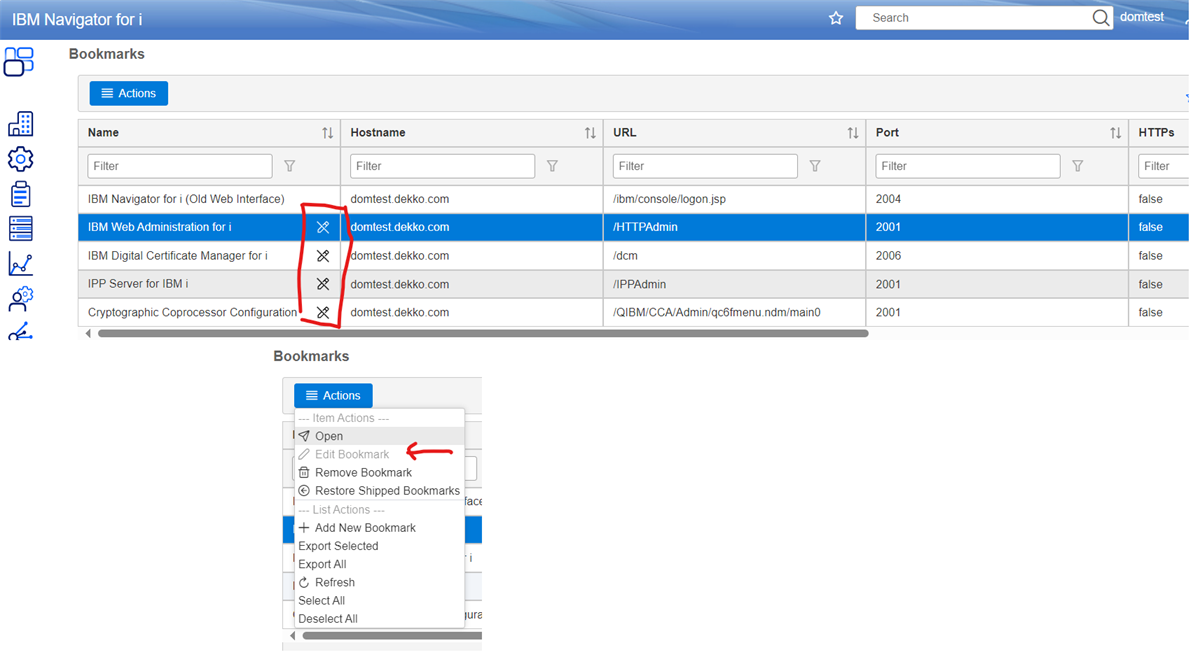Click port 2004 cell
Screen dimensions: 1200x664
997,199
